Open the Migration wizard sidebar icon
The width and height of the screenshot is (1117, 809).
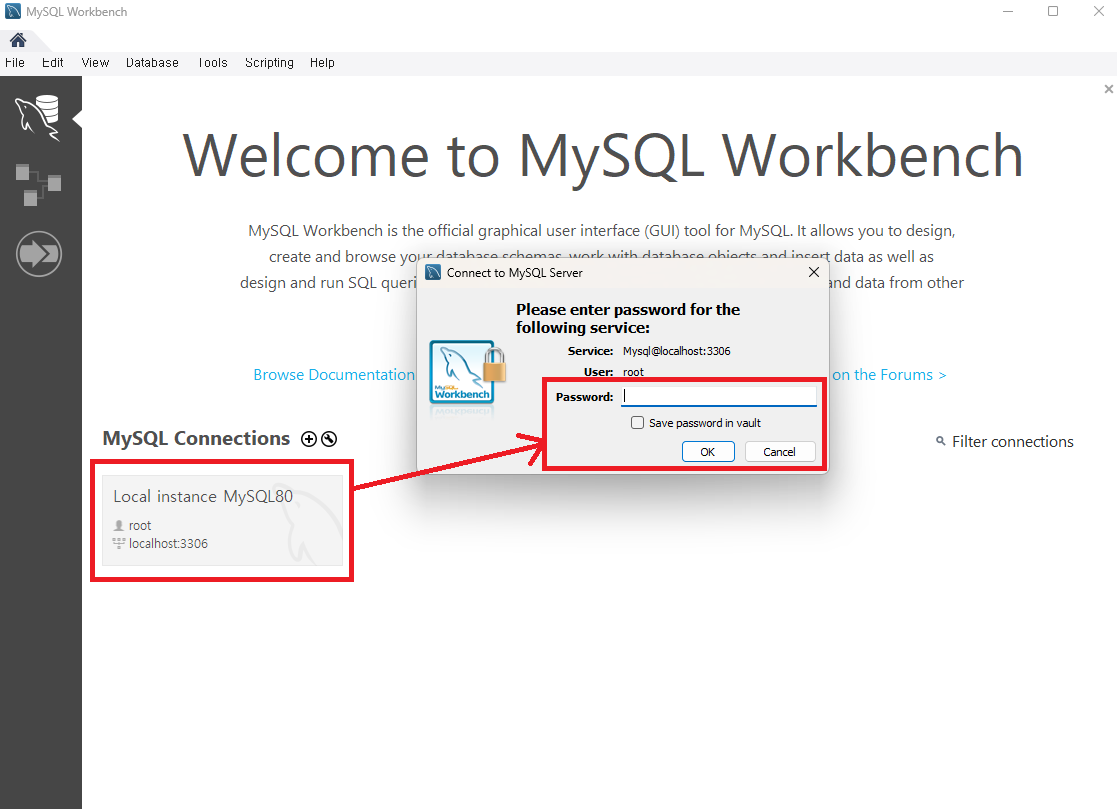click(x=39, y=254)
